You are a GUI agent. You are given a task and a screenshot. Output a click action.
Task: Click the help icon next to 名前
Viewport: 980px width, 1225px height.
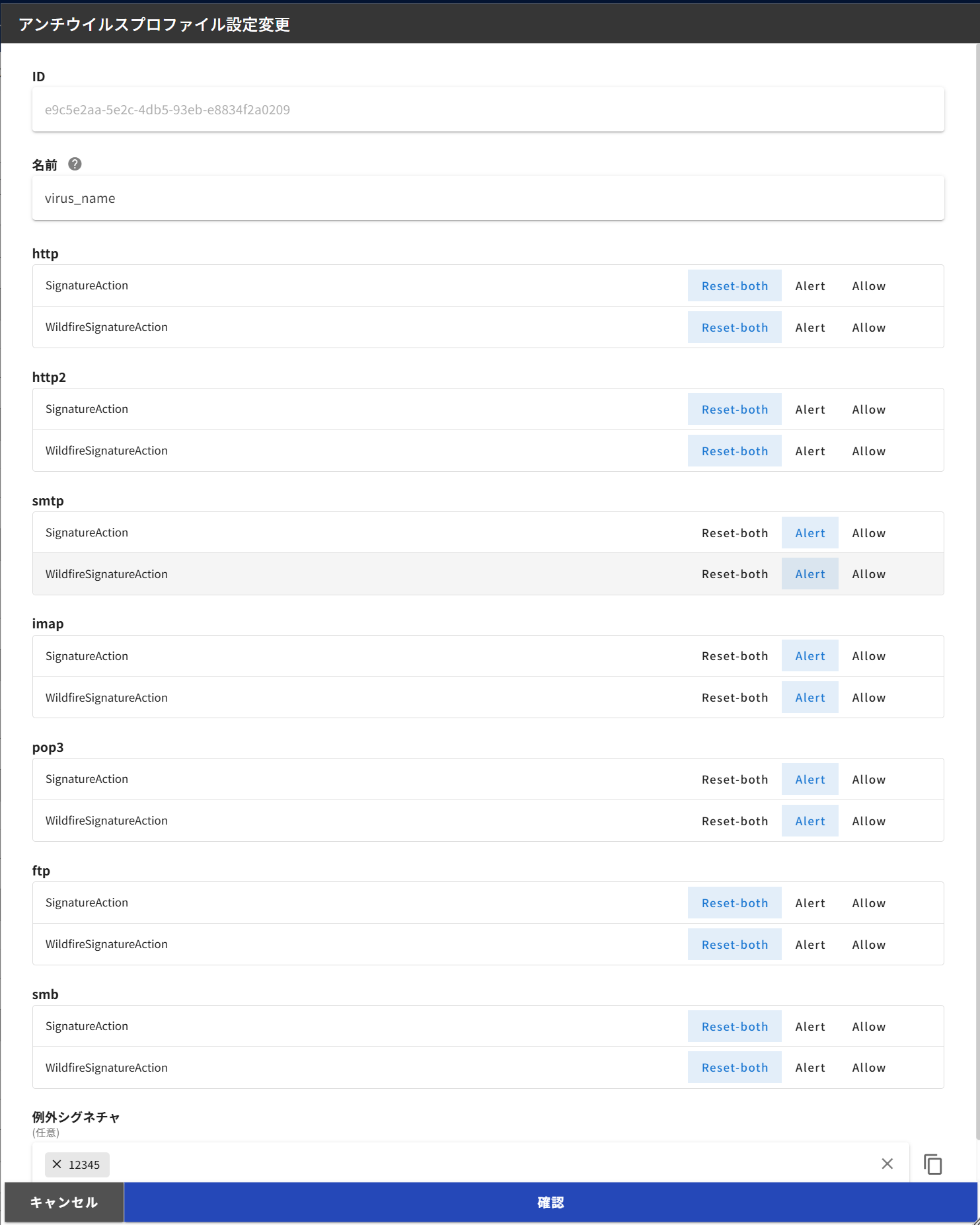(75, 164)
